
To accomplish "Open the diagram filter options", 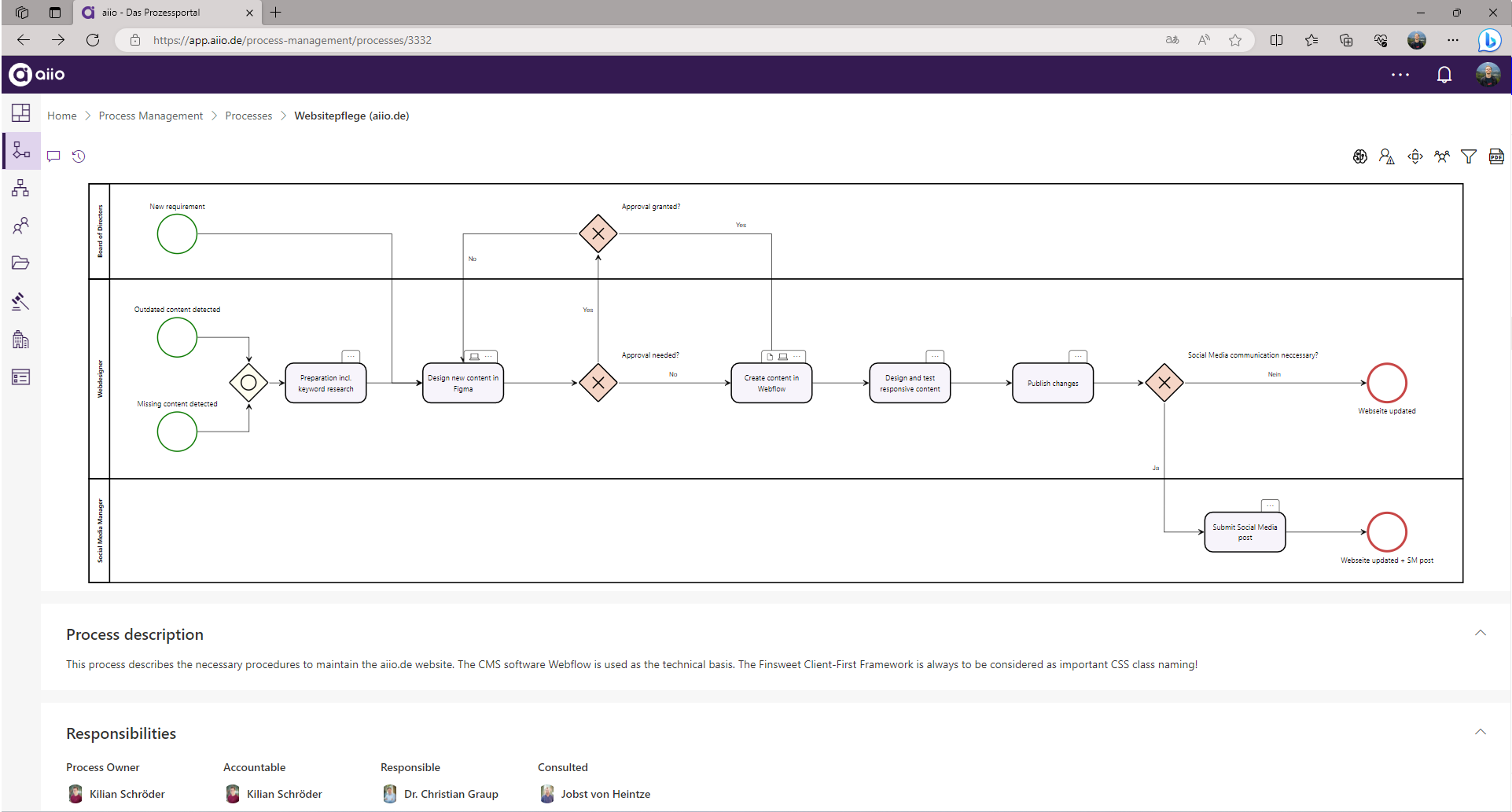I will (1468, 156).
